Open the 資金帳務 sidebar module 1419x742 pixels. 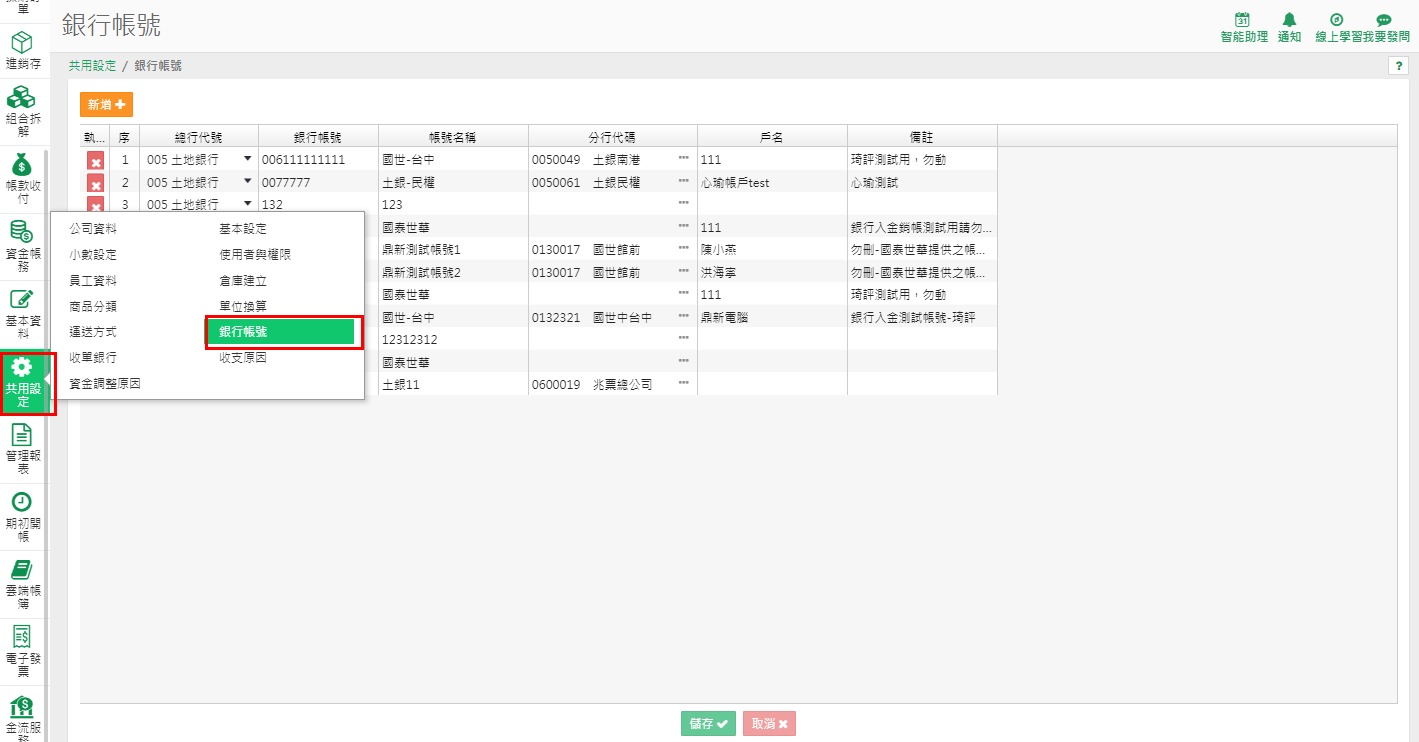(x=23, y=245)
